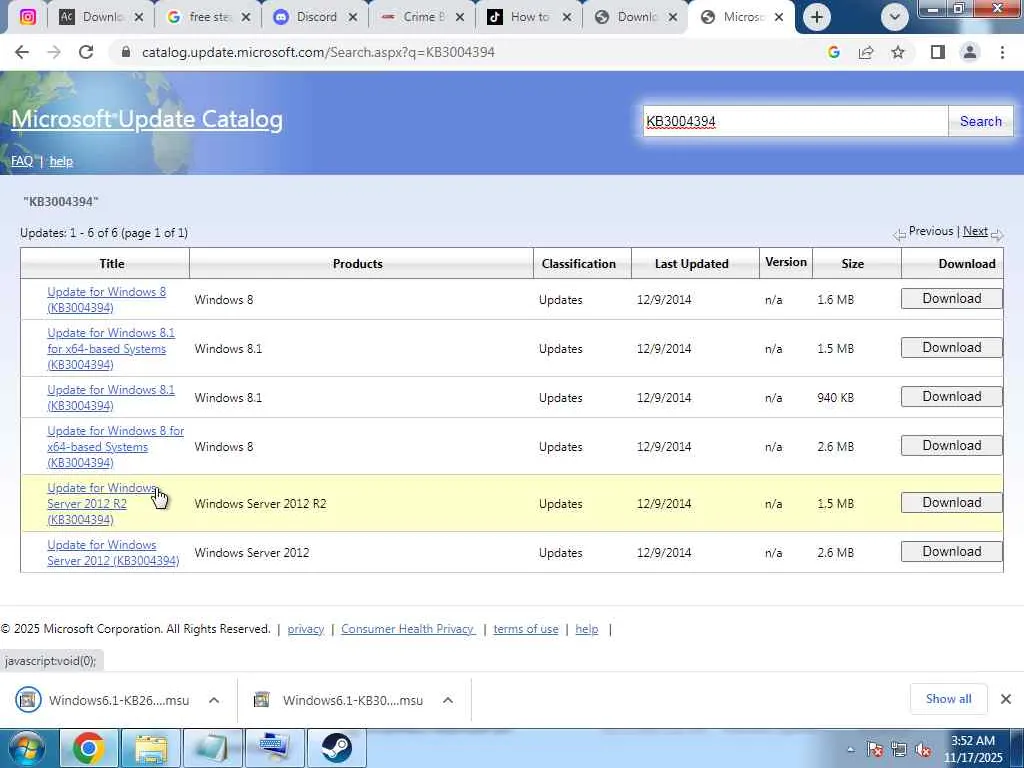The image size is (1024, 768).
Task: Open the FAQ link
Action: pos(22,161)
